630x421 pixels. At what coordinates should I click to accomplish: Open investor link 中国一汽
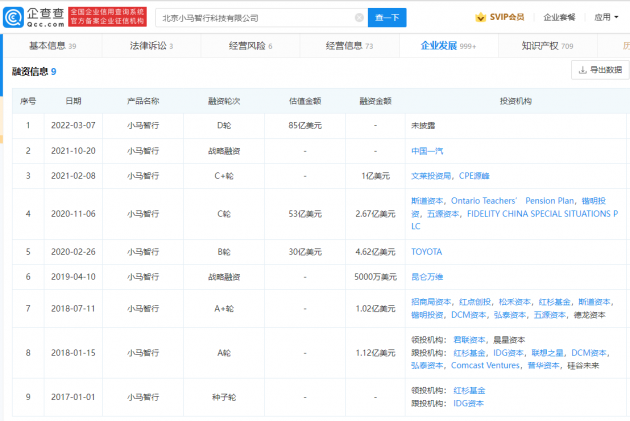[427, 151]
